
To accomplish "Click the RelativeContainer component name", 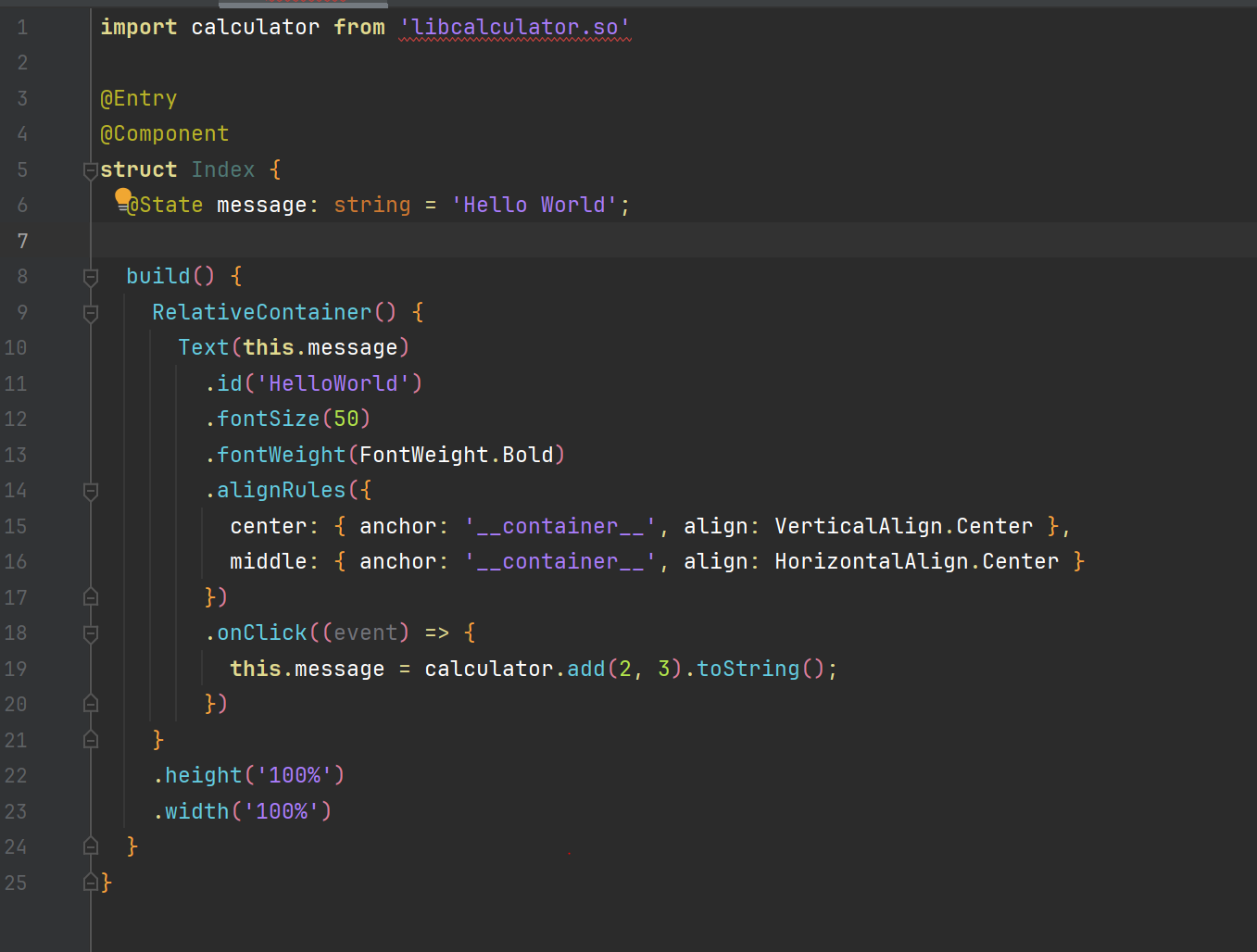I will (x=262, y=312).
